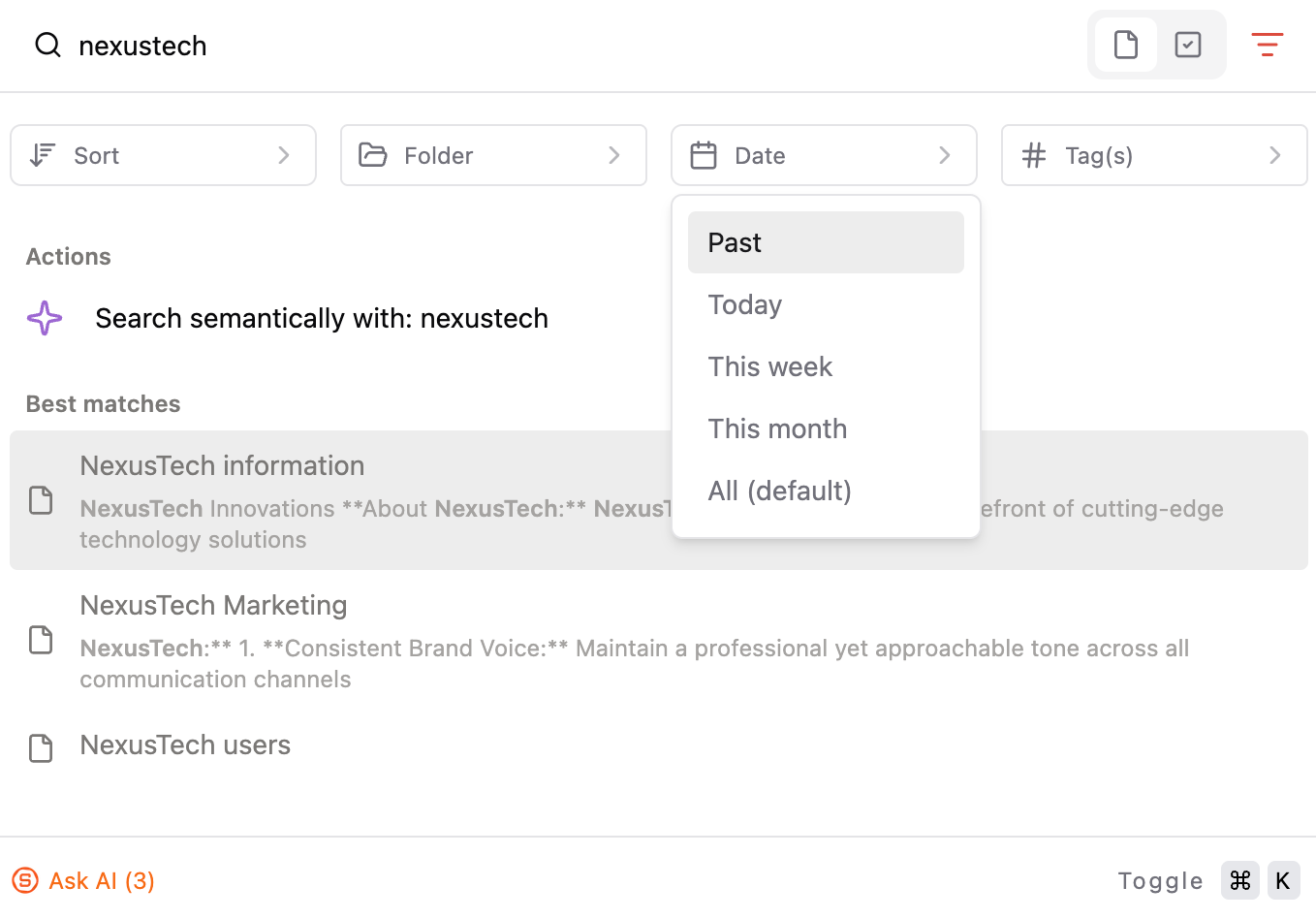Click the purple semantic search sparkle icon
The width and height of the screenshot is (1316, 919).
(45, 318)
